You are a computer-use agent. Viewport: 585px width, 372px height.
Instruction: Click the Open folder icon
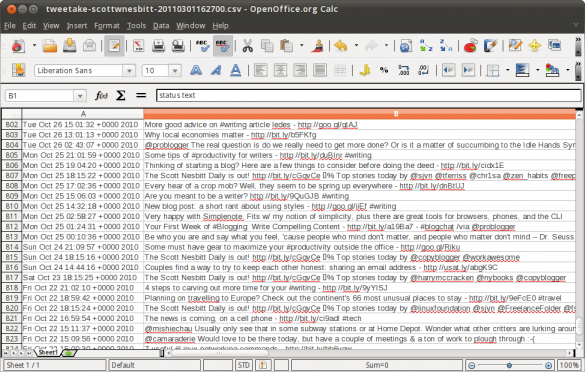(x=50, y=46)
